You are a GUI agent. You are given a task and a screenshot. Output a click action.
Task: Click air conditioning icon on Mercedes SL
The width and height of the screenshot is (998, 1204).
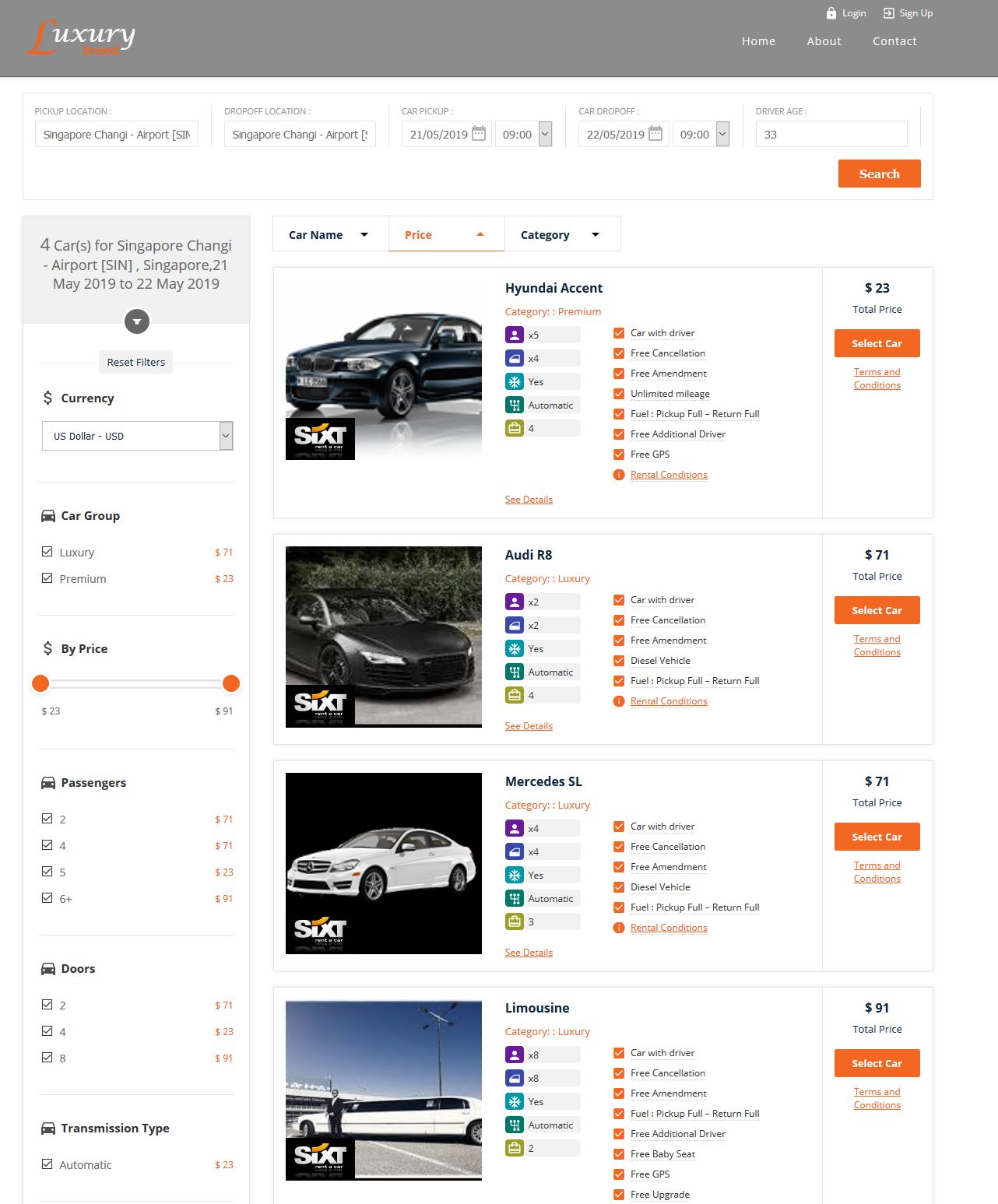515,875
